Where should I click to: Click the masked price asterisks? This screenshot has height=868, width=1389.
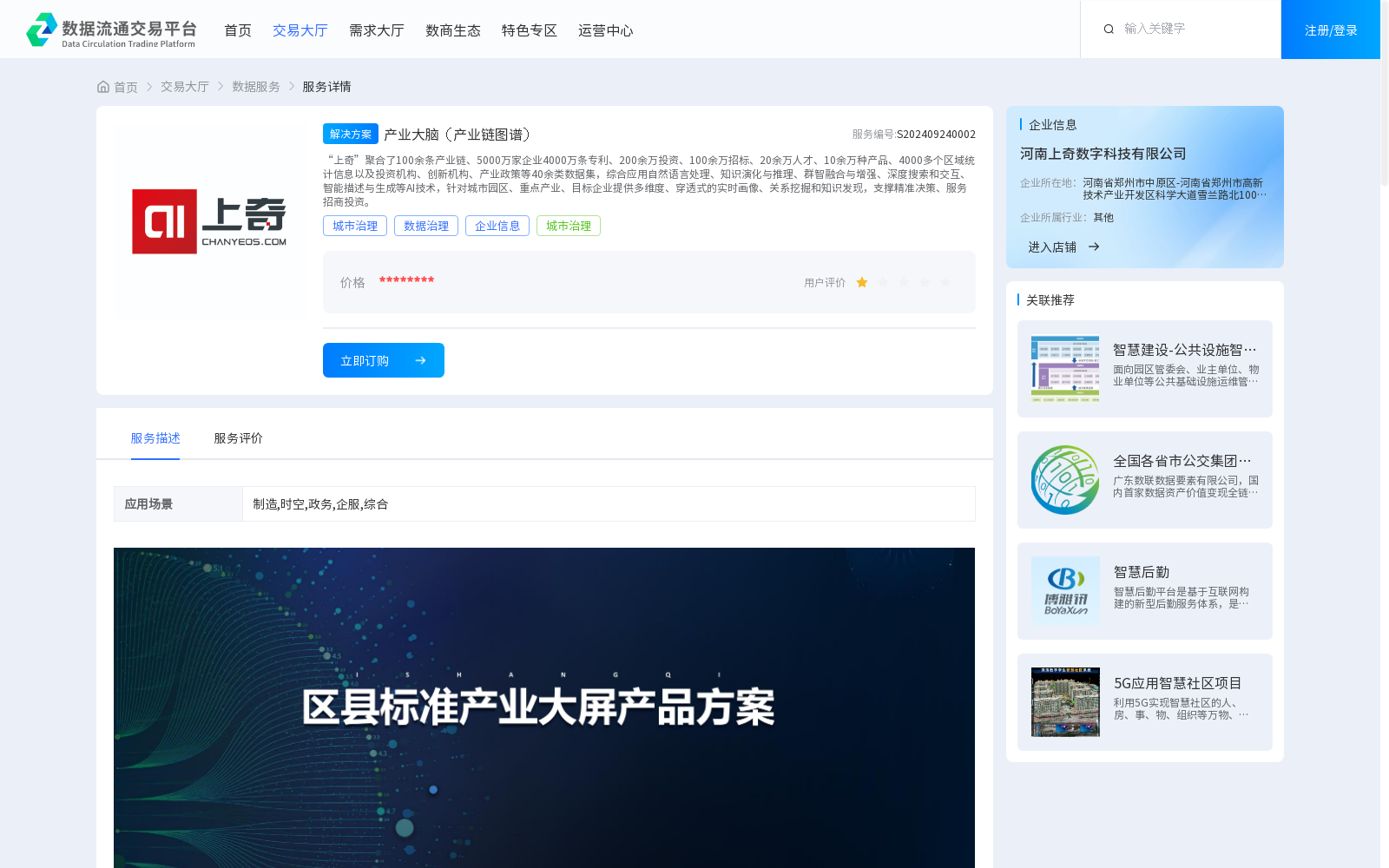406,280
